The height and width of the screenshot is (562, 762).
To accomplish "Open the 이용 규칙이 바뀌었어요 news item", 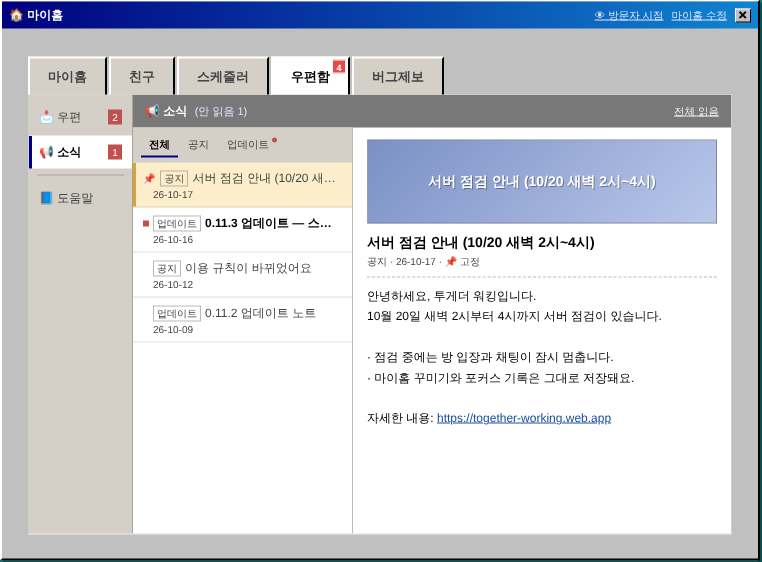I will (242, 275).
